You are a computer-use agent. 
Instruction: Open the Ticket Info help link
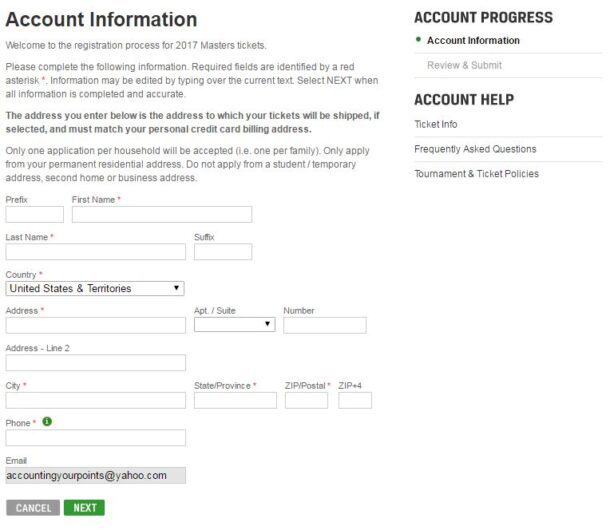click(x=436, y=124)
